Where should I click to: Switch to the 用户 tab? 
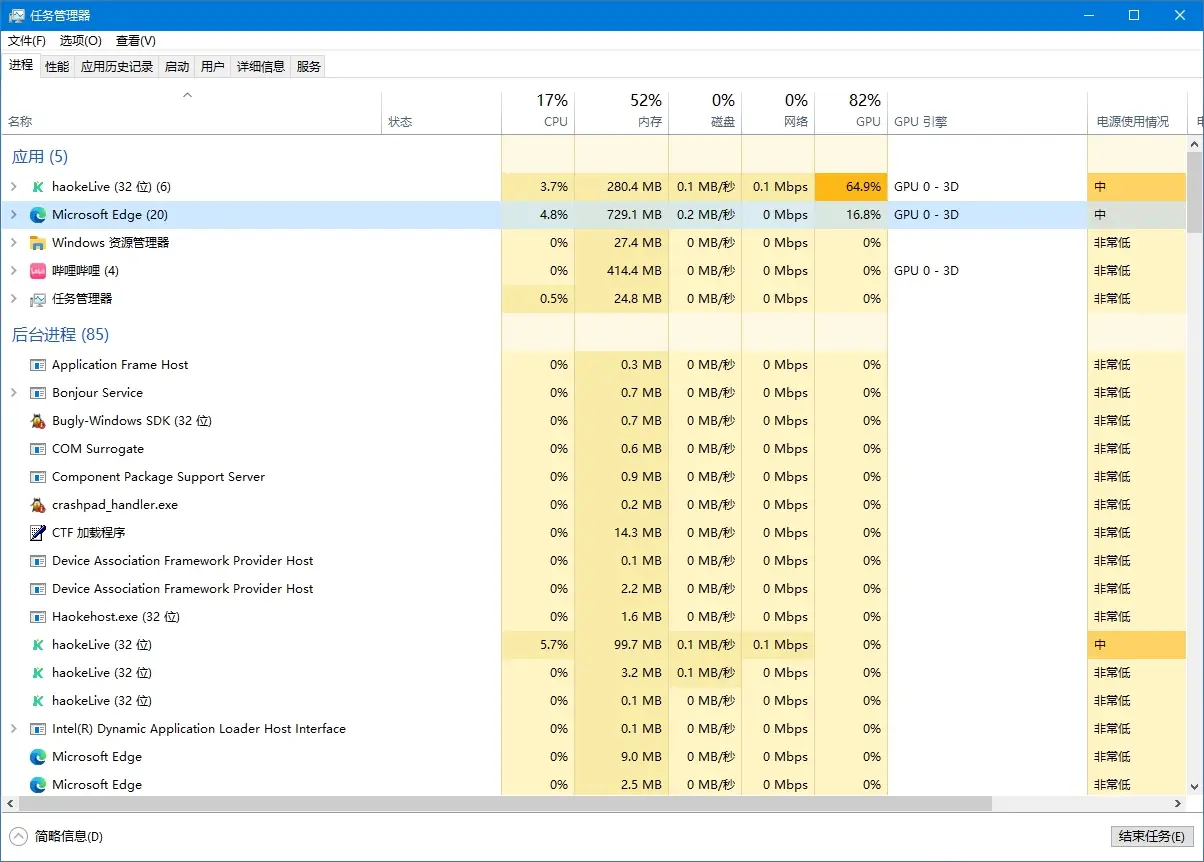(213, 67)
